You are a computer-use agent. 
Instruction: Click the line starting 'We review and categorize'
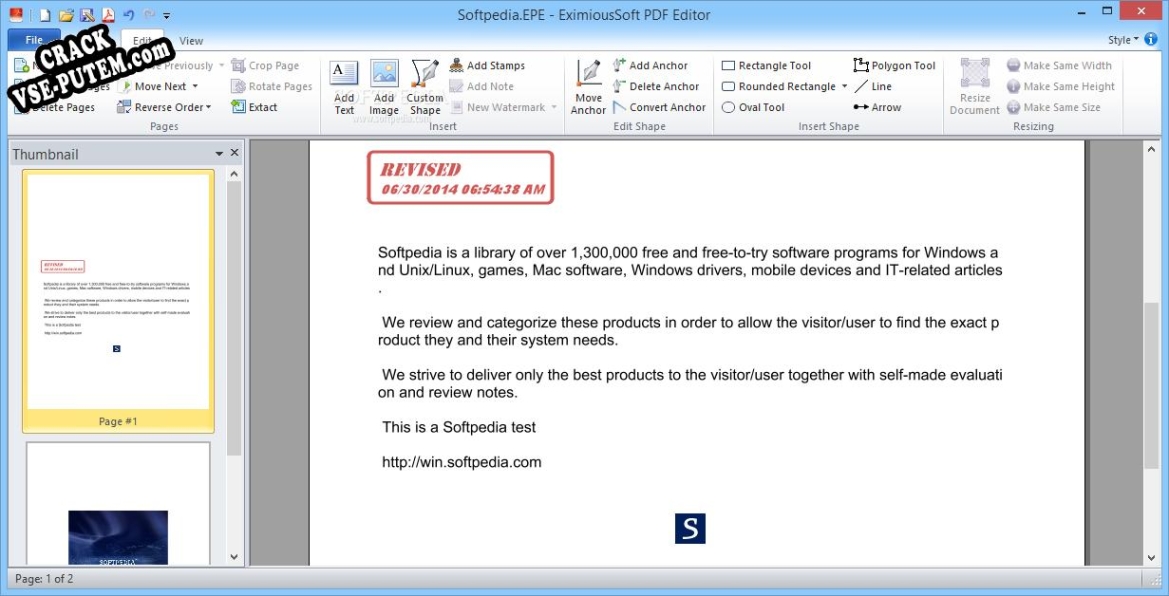tap(690, 323)
